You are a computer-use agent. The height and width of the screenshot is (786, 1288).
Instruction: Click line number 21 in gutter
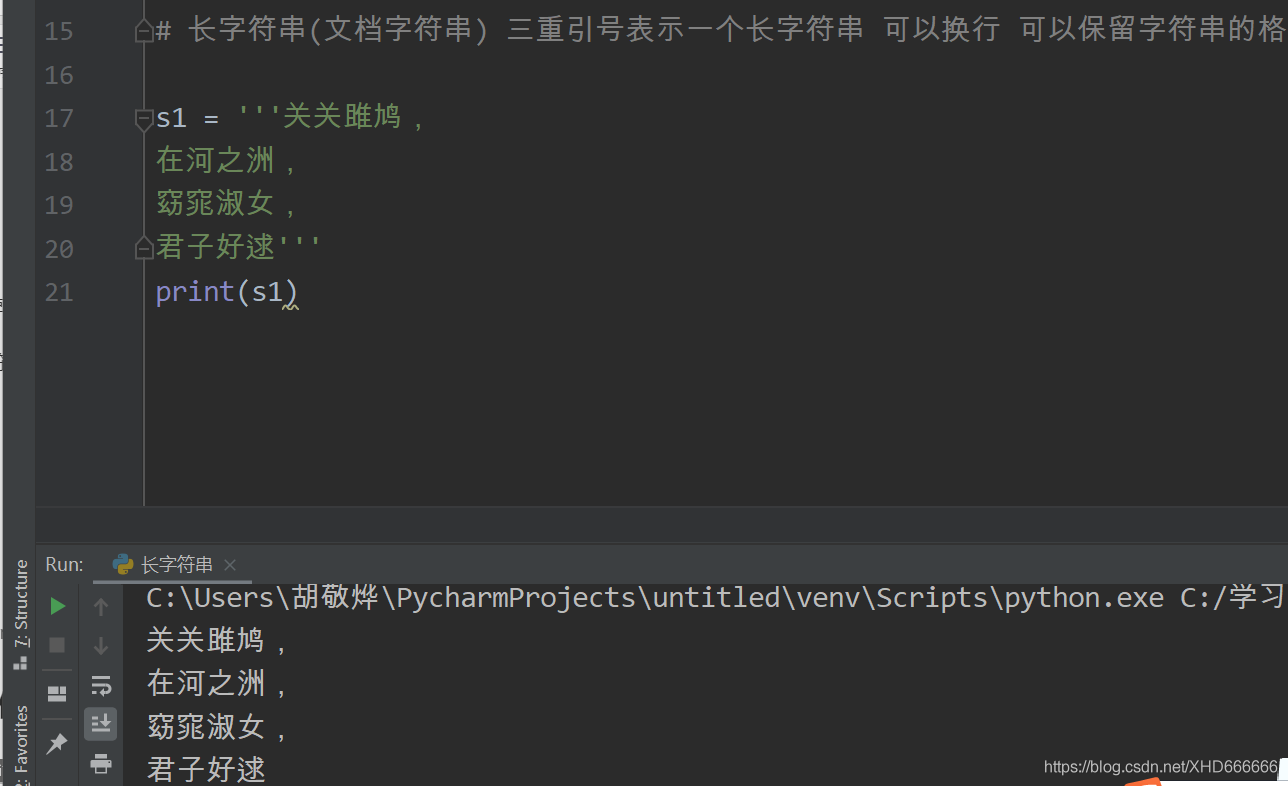coord(59,292)
